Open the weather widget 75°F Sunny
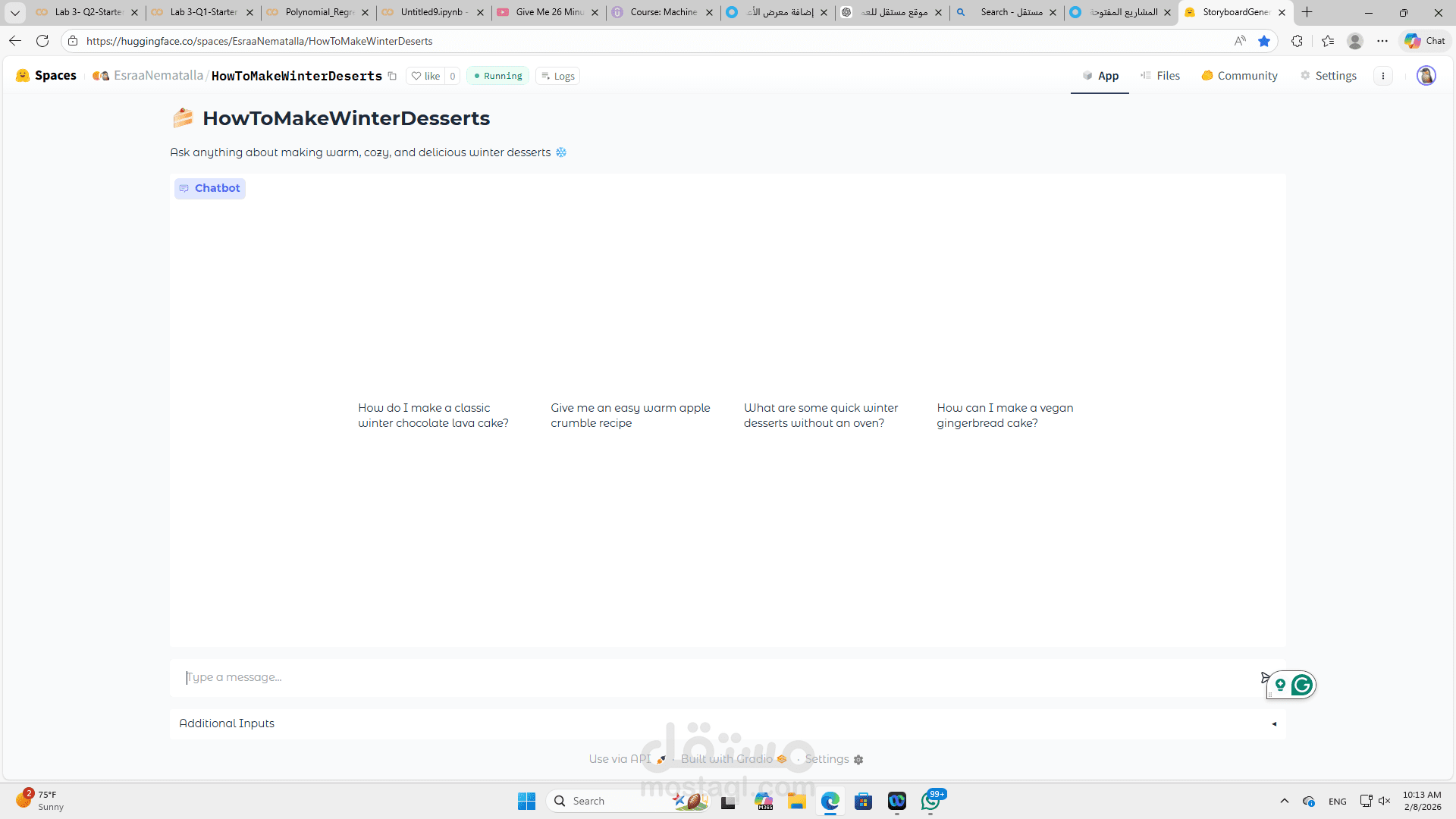The height and width of the screenshot is (819, 1456). 41,801
